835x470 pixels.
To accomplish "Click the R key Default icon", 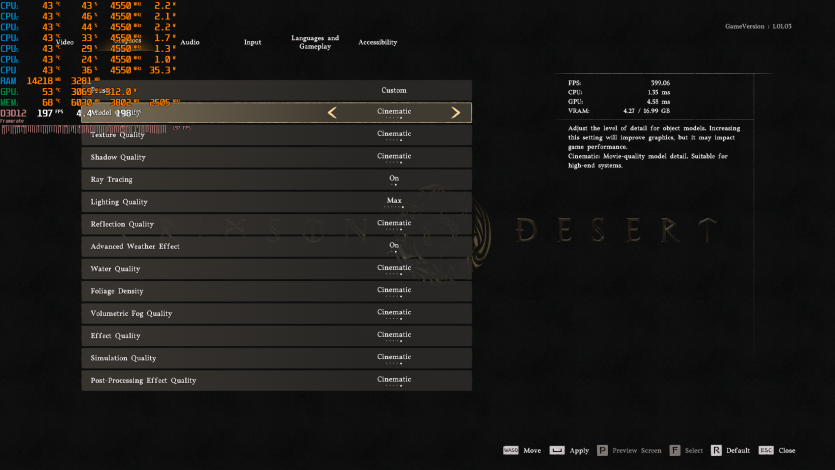I will click(x=716, y=451).
